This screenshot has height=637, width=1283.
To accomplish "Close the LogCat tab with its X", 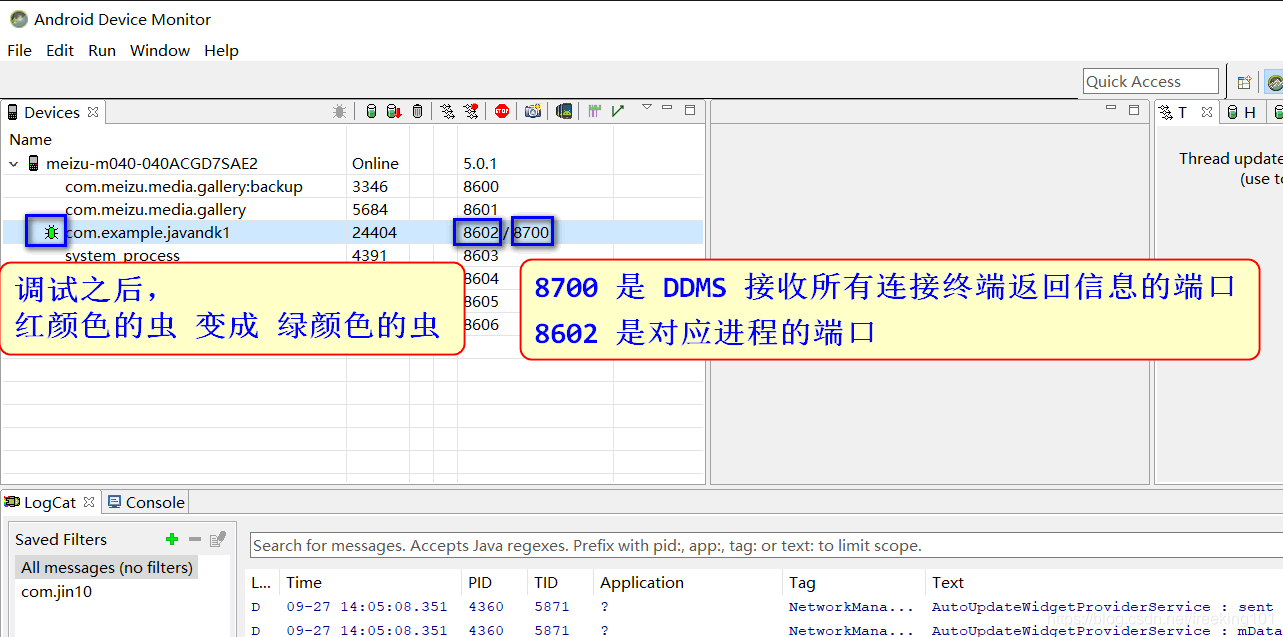I will tap(89, 502).
